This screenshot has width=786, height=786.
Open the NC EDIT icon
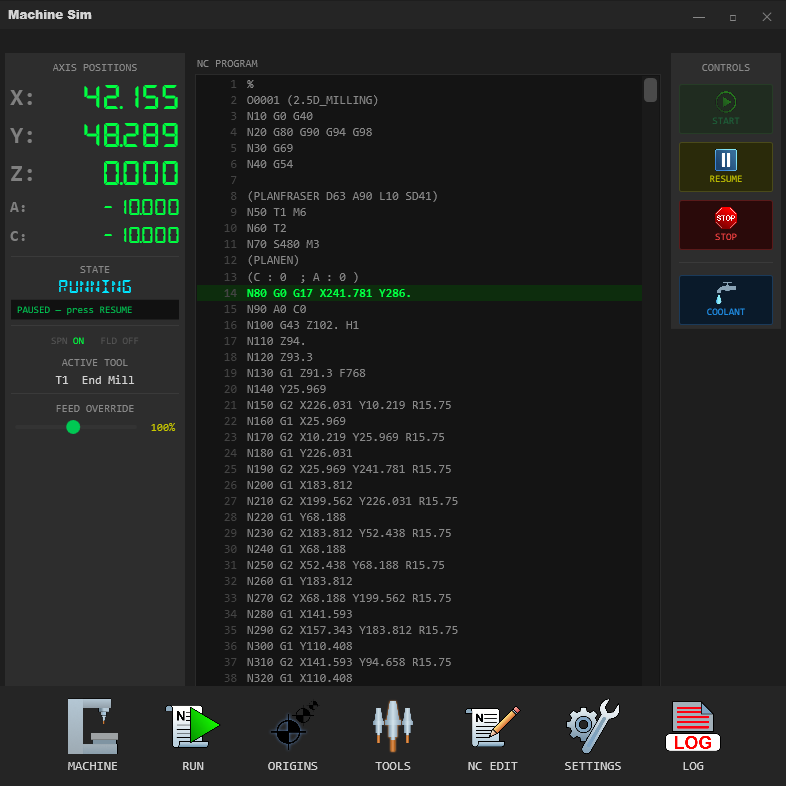492,726
